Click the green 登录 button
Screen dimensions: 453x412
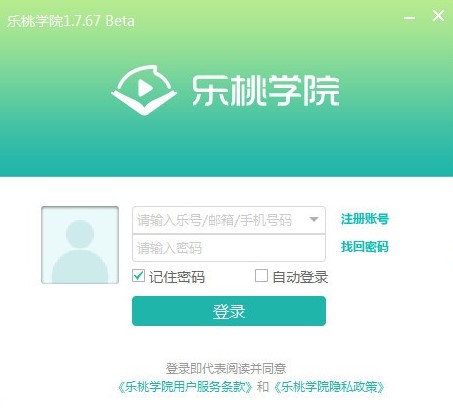point(229,311)
